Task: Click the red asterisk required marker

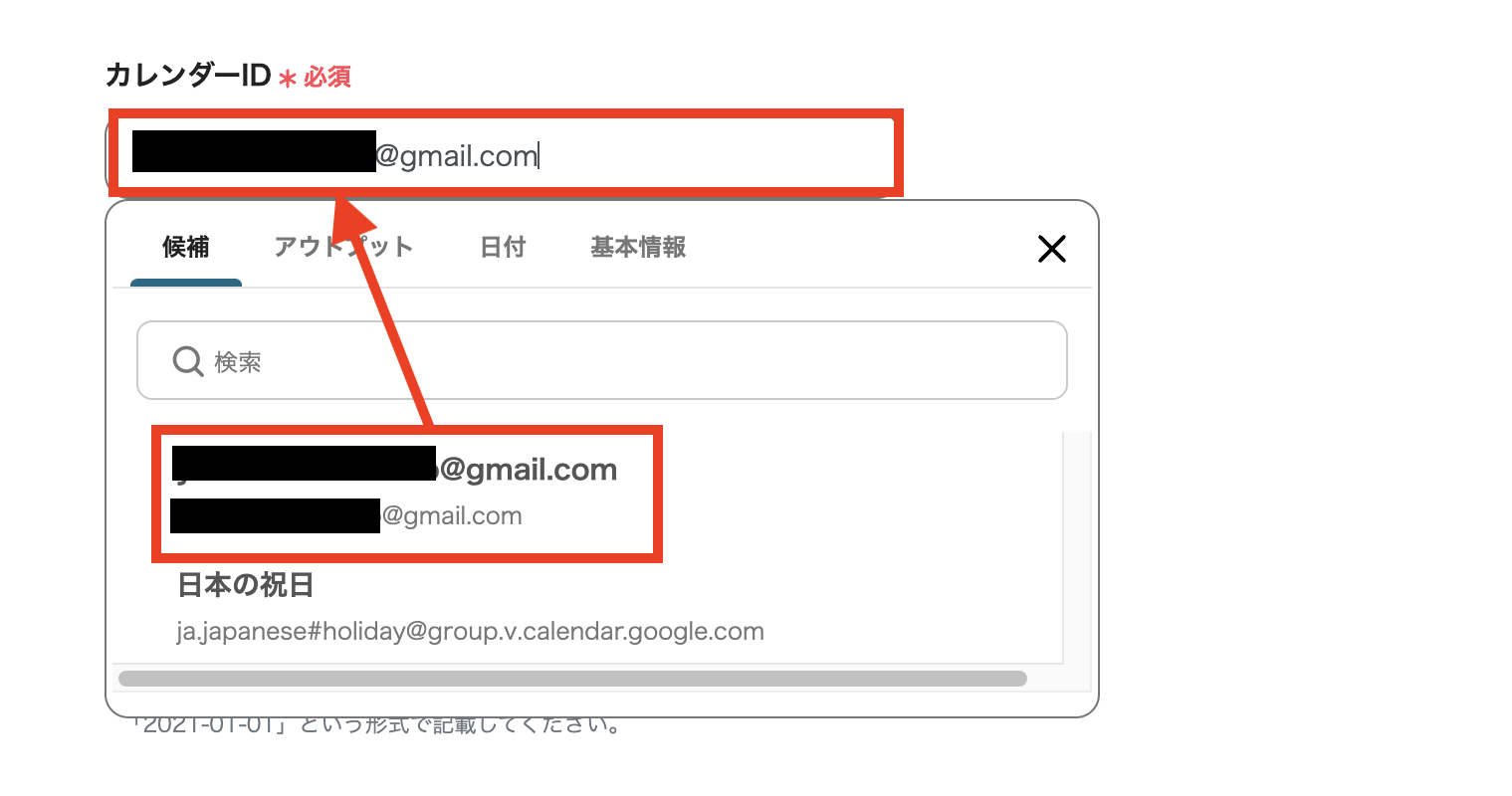Action: 288,79
